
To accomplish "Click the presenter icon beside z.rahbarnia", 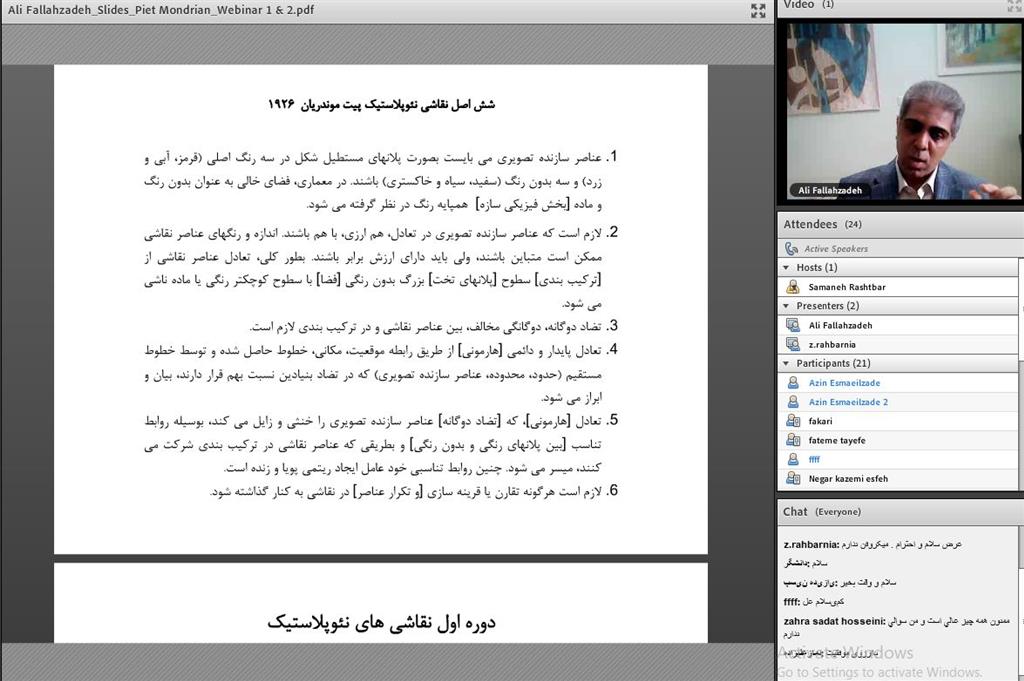I will 793,344.
